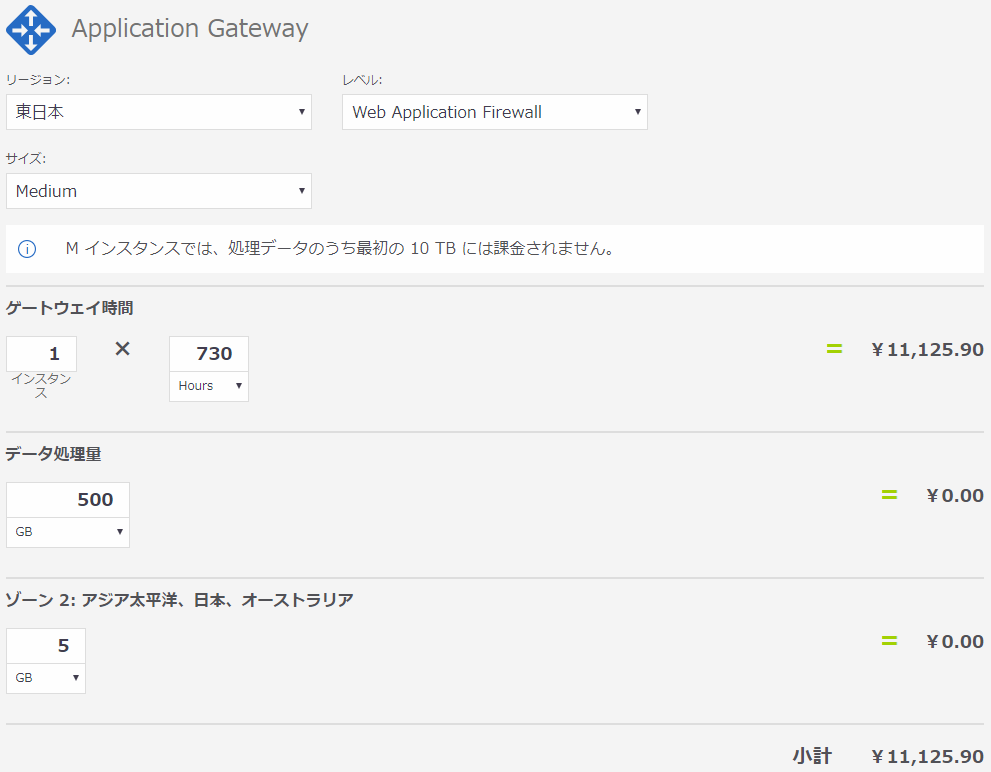Click the 小計 label
The width and height of the screenshot is (991, 772).
(813, 756)
